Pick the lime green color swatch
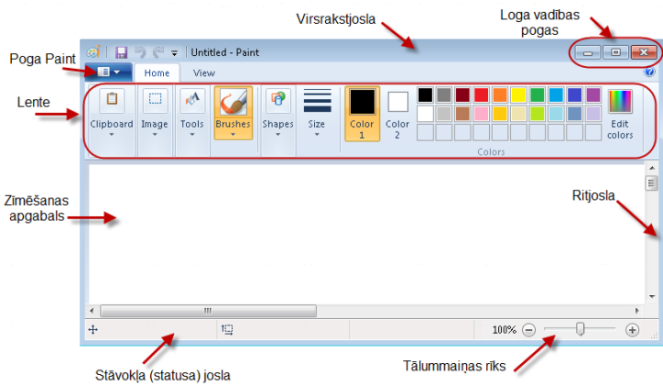This screenshot has height=386, width=663. [537, 114]
